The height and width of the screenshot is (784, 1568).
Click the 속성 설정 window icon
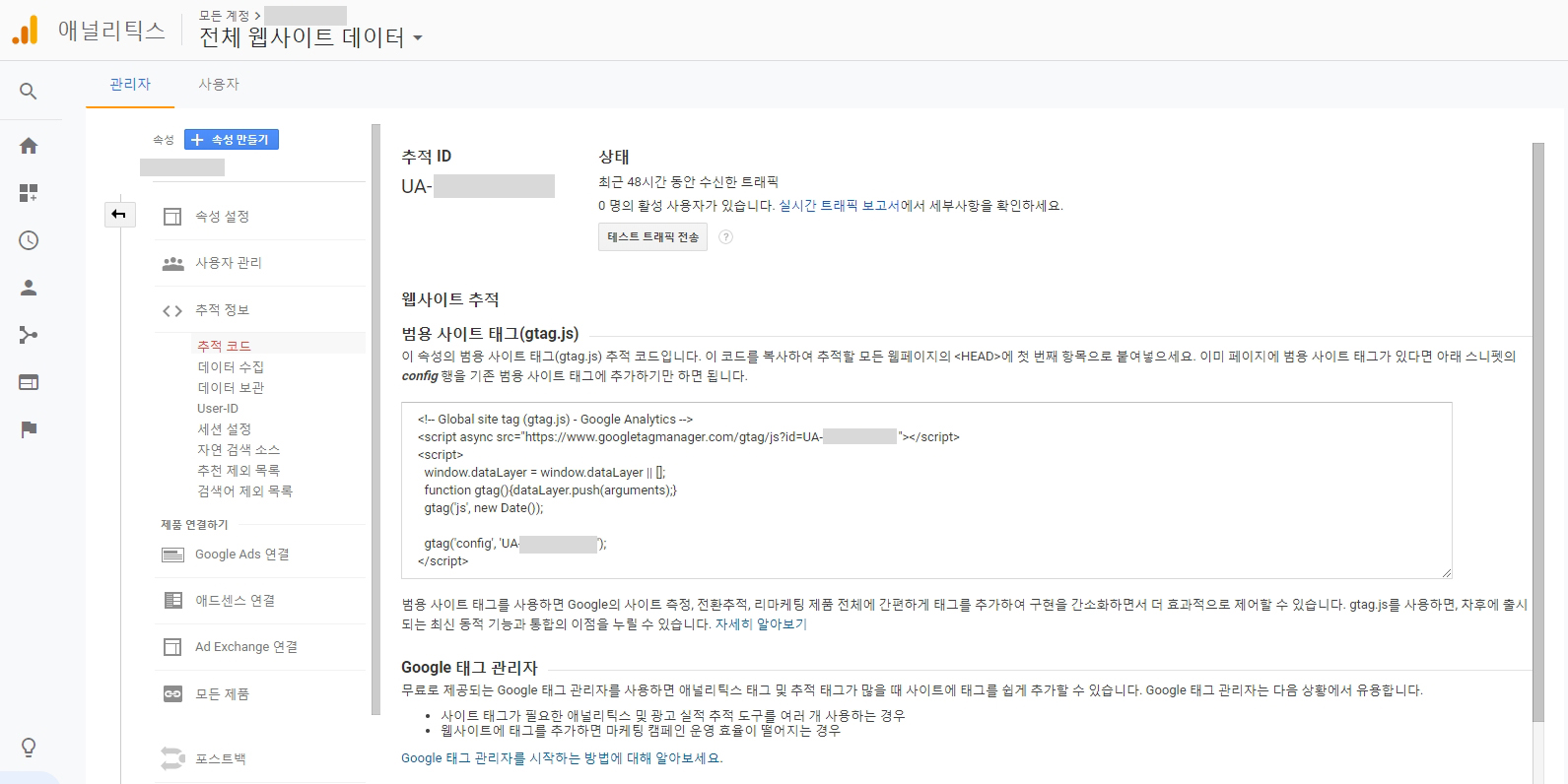172,217
